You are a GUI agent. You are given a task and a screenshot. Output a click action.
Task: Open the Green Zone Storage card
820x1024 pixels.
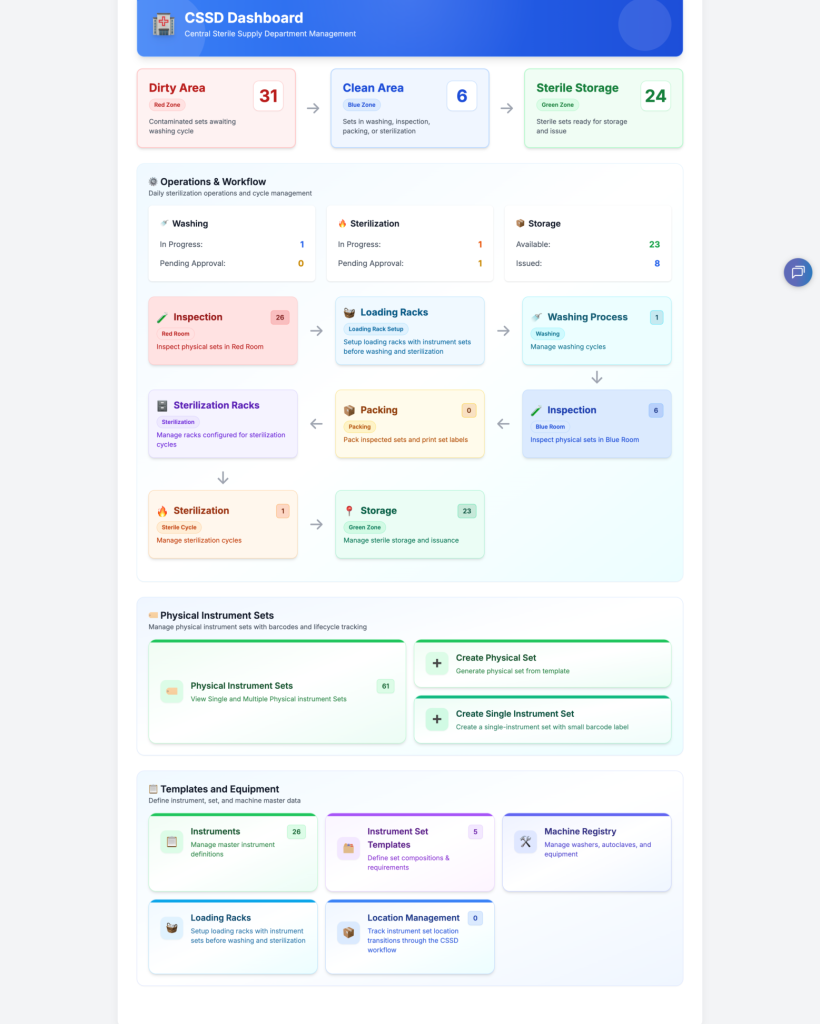pos(410,524)
